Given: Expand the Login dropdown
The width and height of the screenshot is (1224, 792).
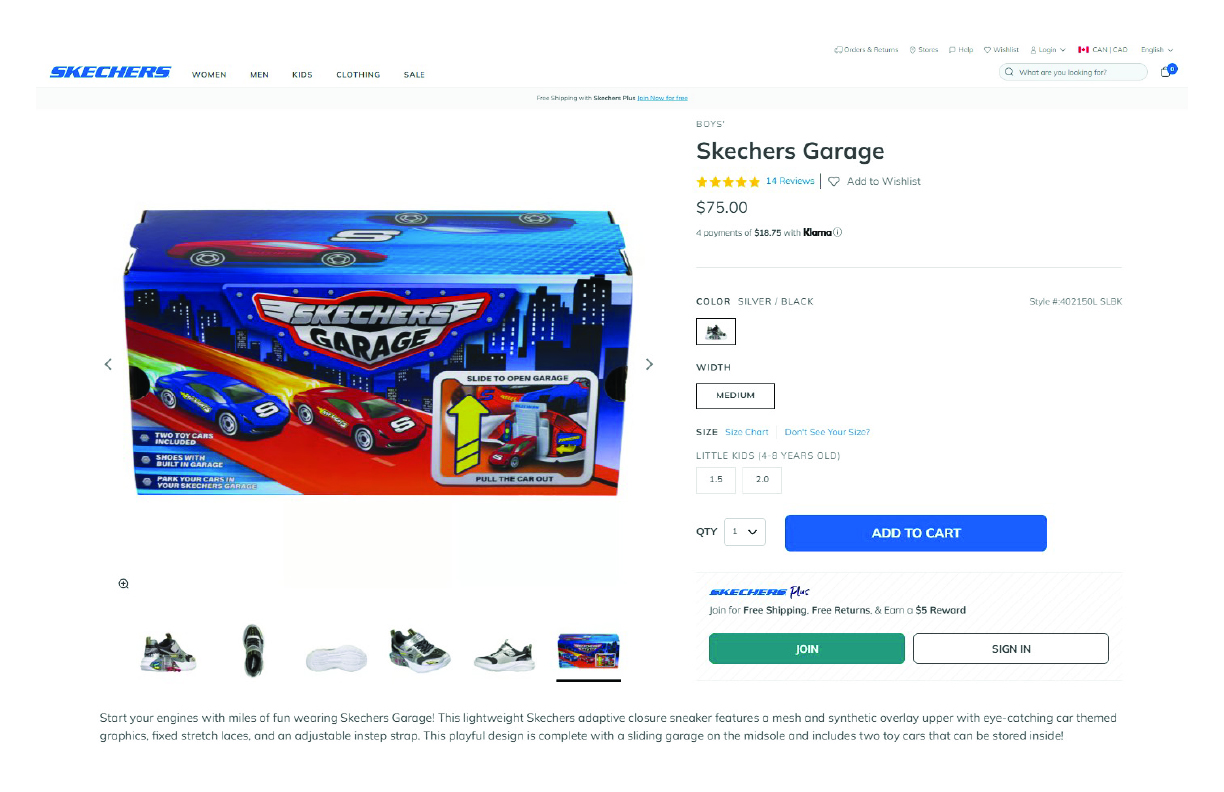Looking at the screenshot, I should [1048, 50].
